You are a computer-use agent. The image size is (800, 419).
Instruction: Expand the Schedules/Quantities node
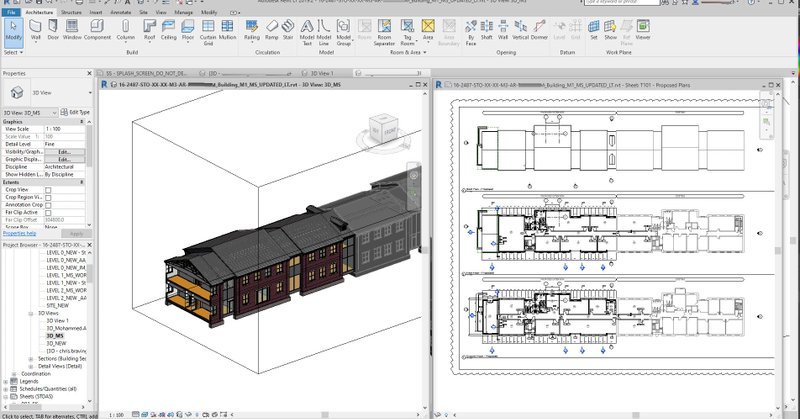pos(6,389)
